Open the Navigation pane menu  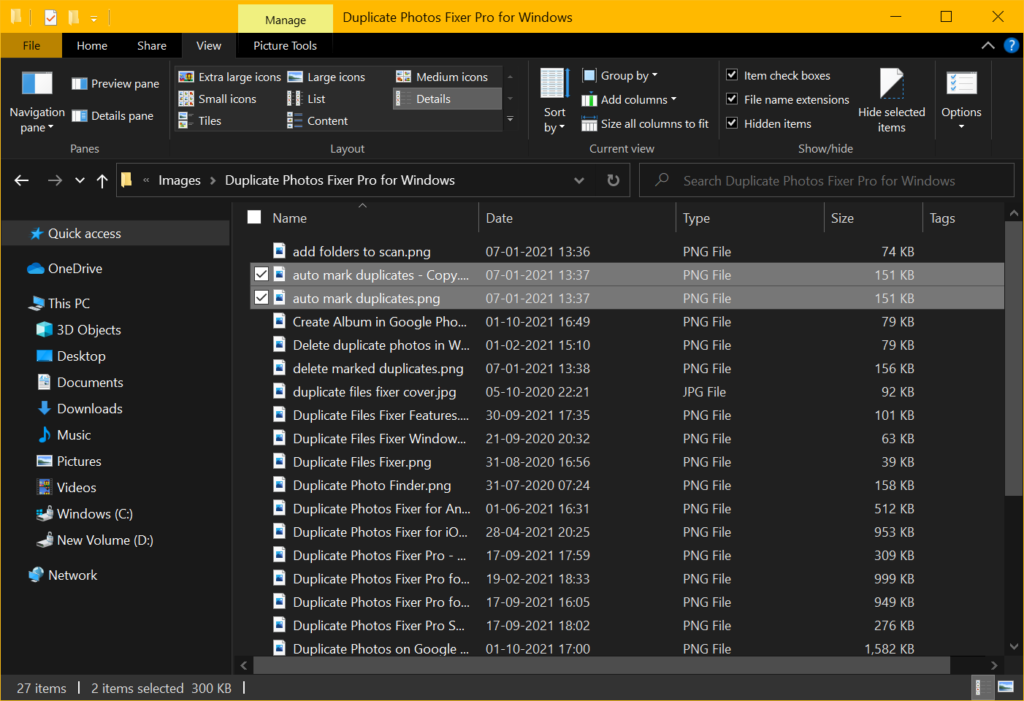coord(37,101)
